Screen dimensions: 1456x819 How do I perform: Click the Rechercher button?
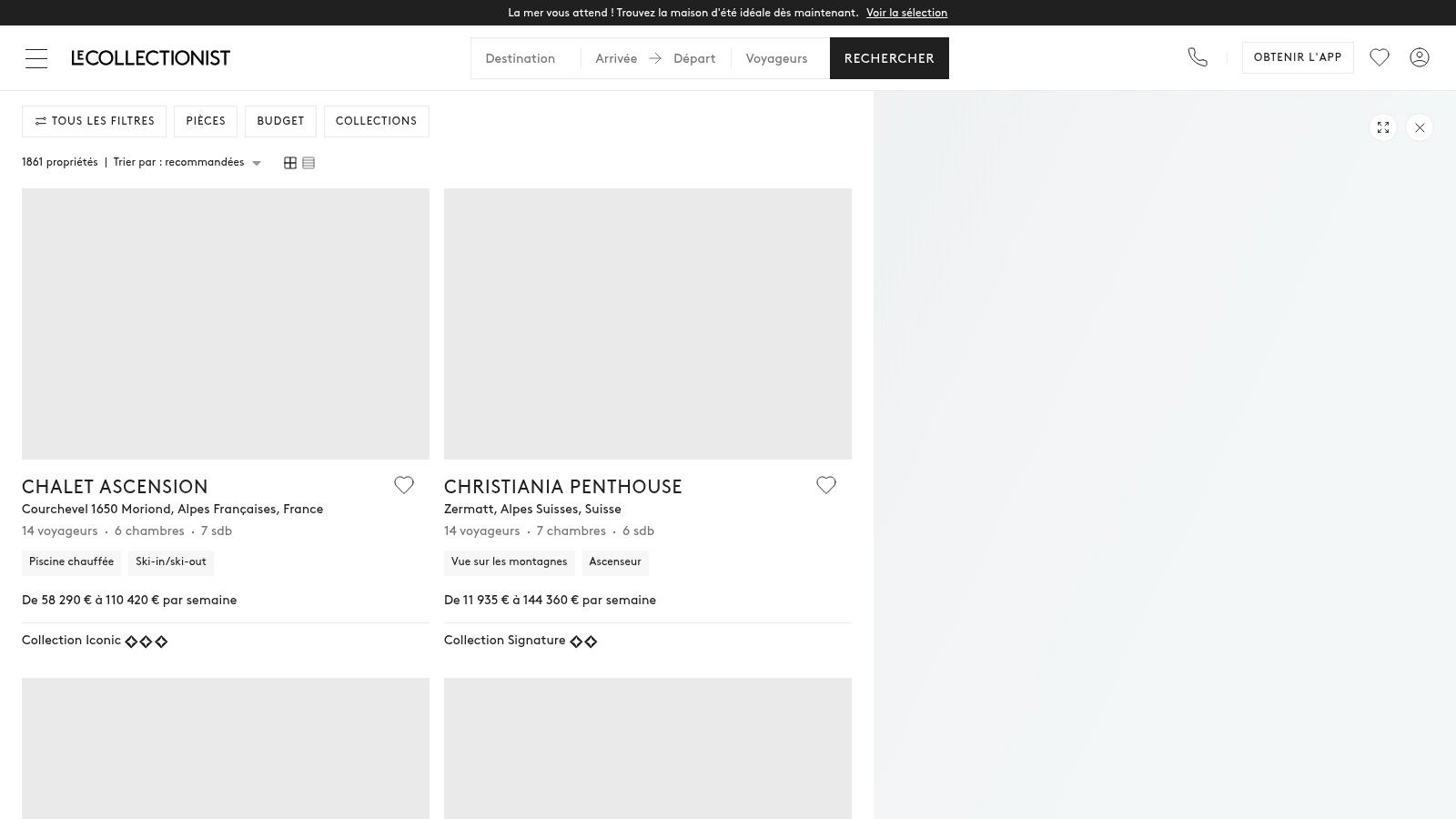pos(889,58)
